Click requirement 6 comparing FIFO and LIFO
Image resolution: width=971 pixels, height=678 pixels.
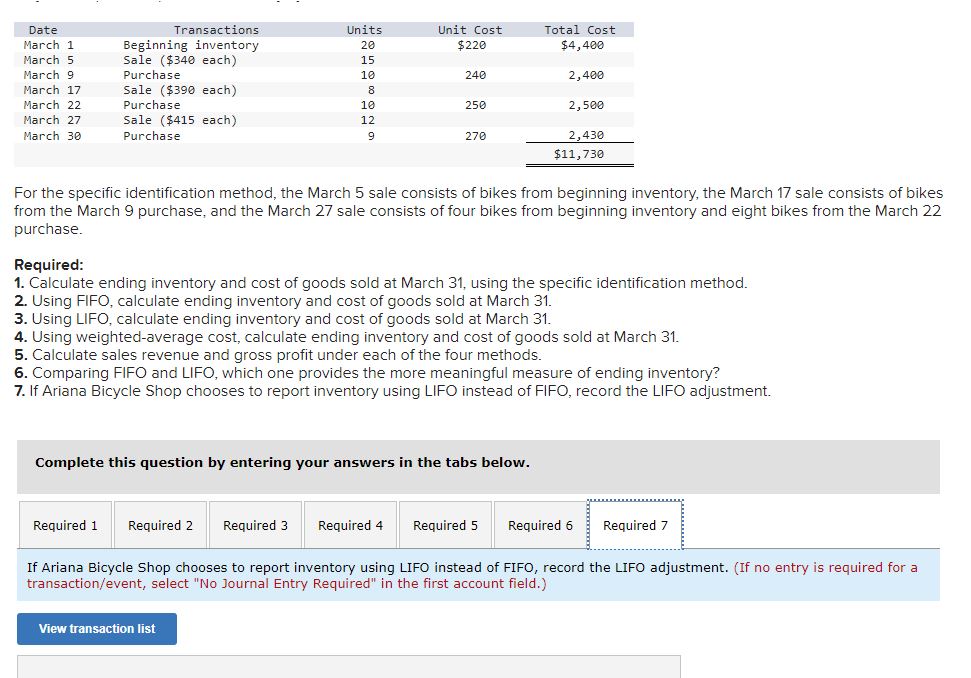(367, 373)
